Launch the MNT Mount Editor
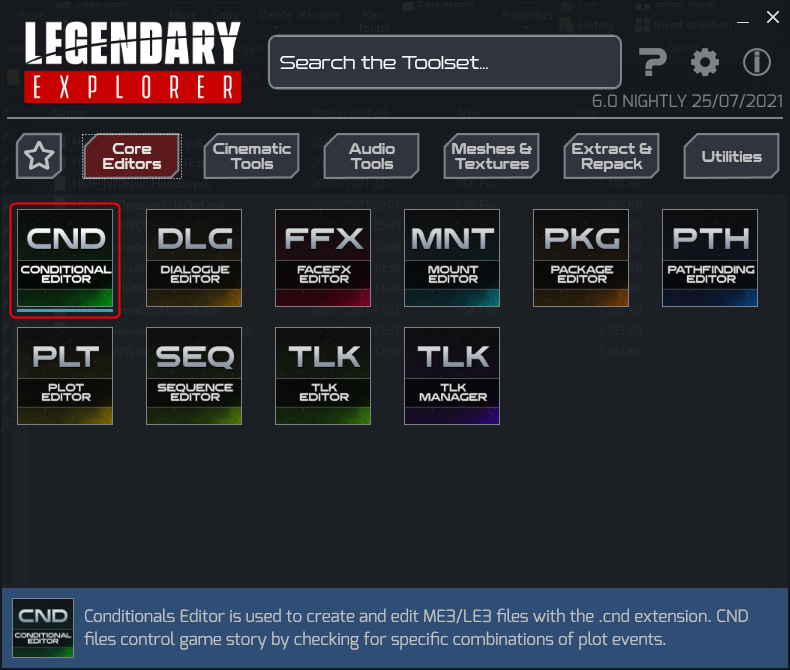The width and height of the screenshot is (790, 670). click(452, 258)
